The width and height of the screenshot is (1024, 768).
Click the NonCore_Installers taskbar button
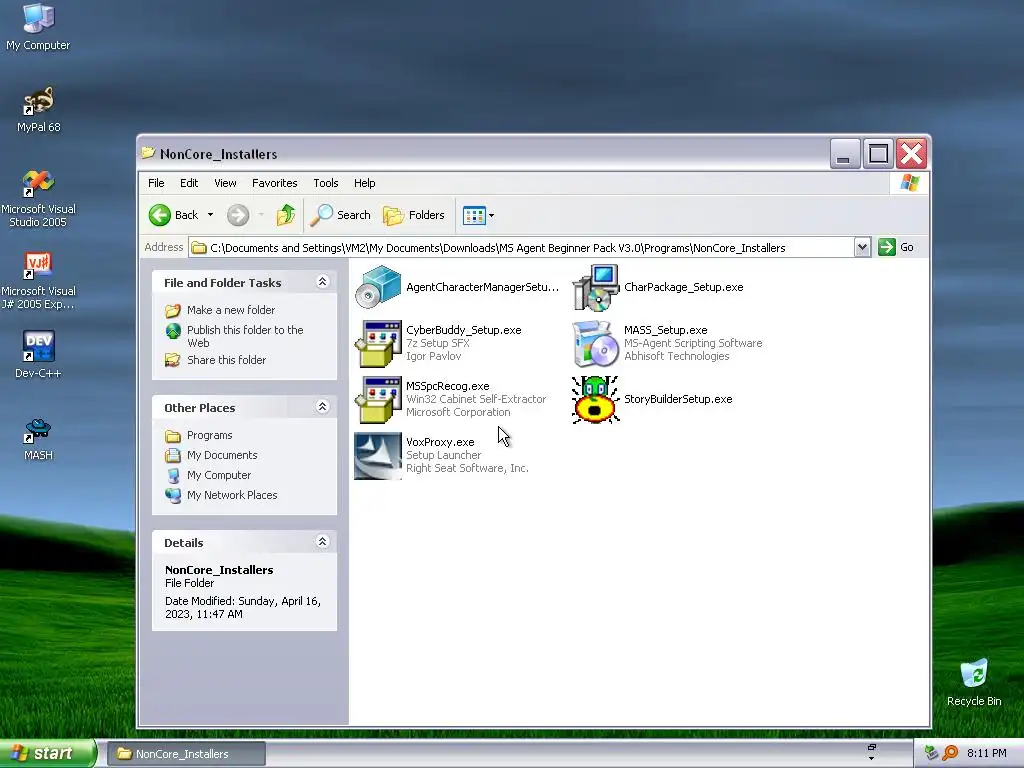tap(186, 754)
